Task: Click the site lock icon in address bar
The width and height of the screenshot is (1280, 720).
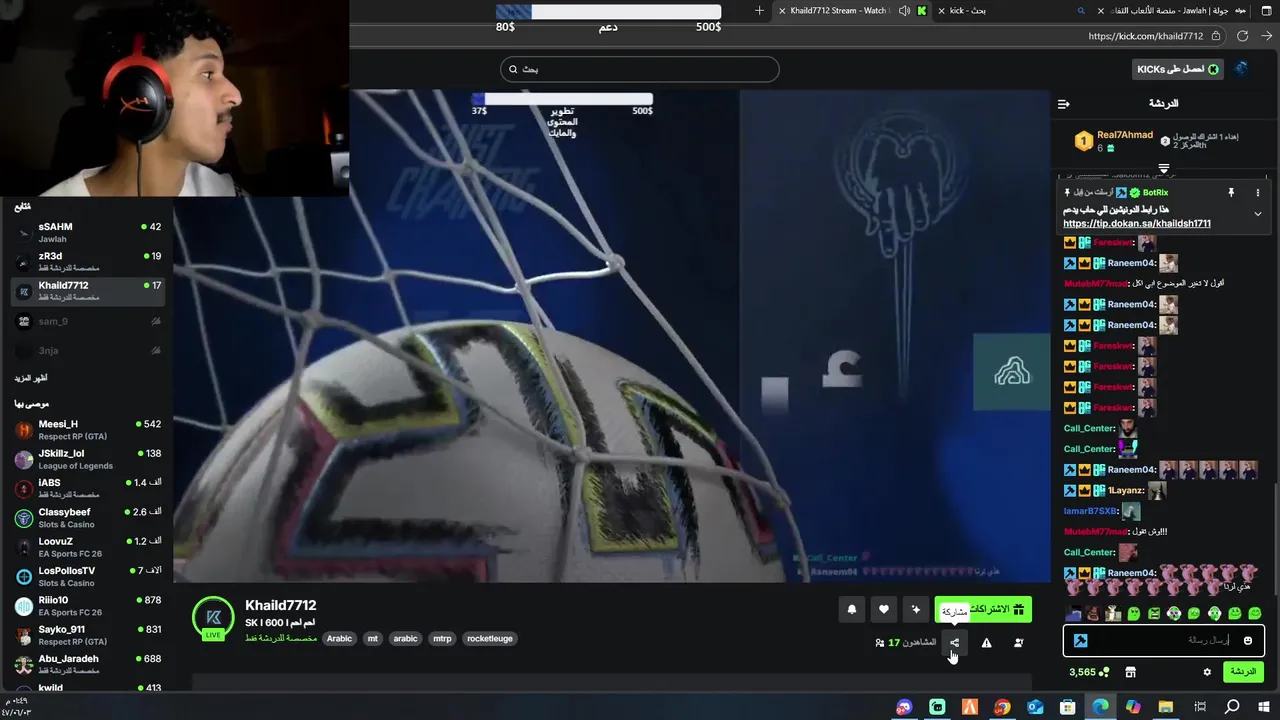Action: (1216, 36)
